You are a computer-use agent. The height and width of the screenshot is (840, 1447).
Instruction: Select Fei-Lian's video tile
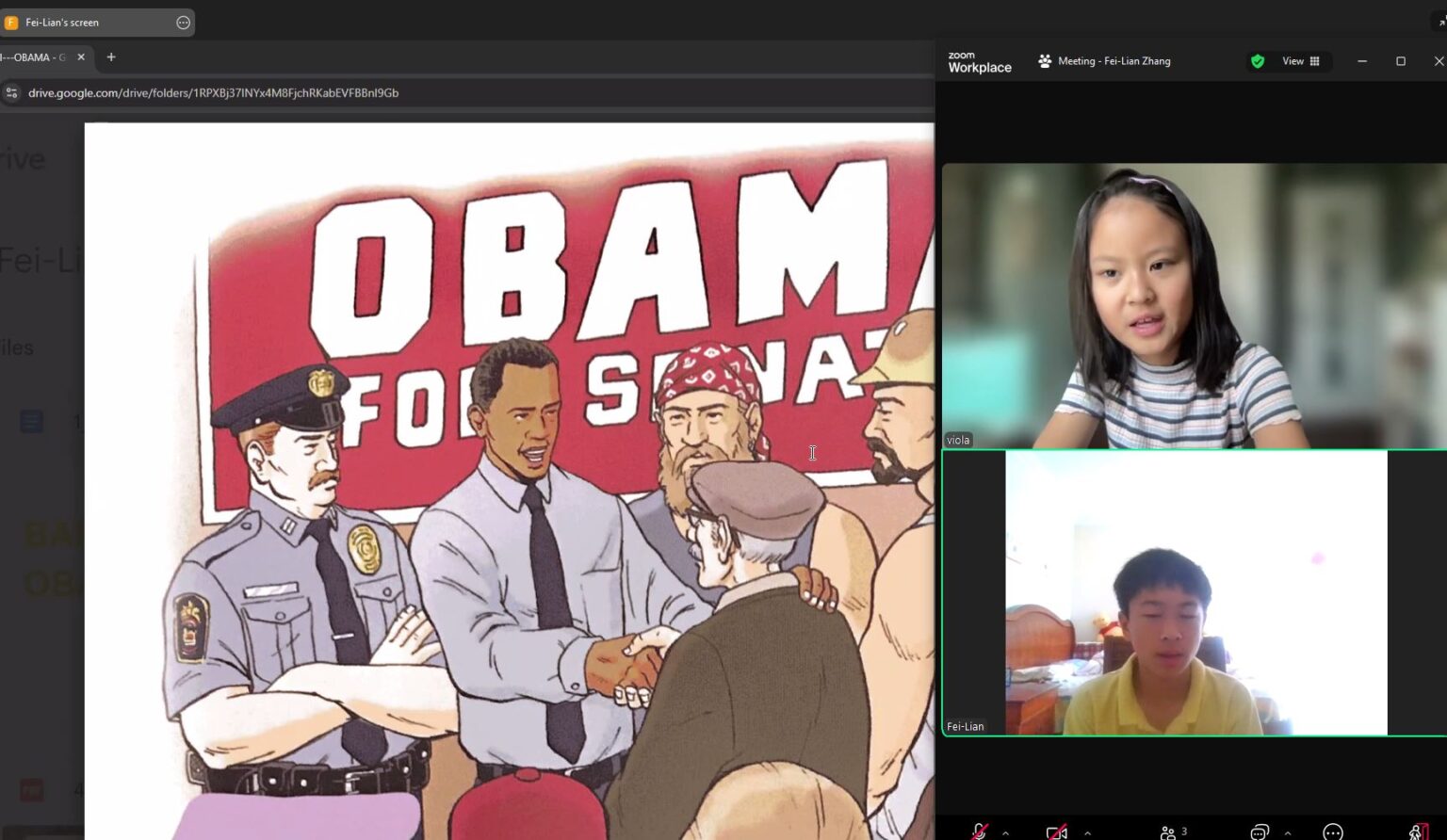(x=1195, y=592)
